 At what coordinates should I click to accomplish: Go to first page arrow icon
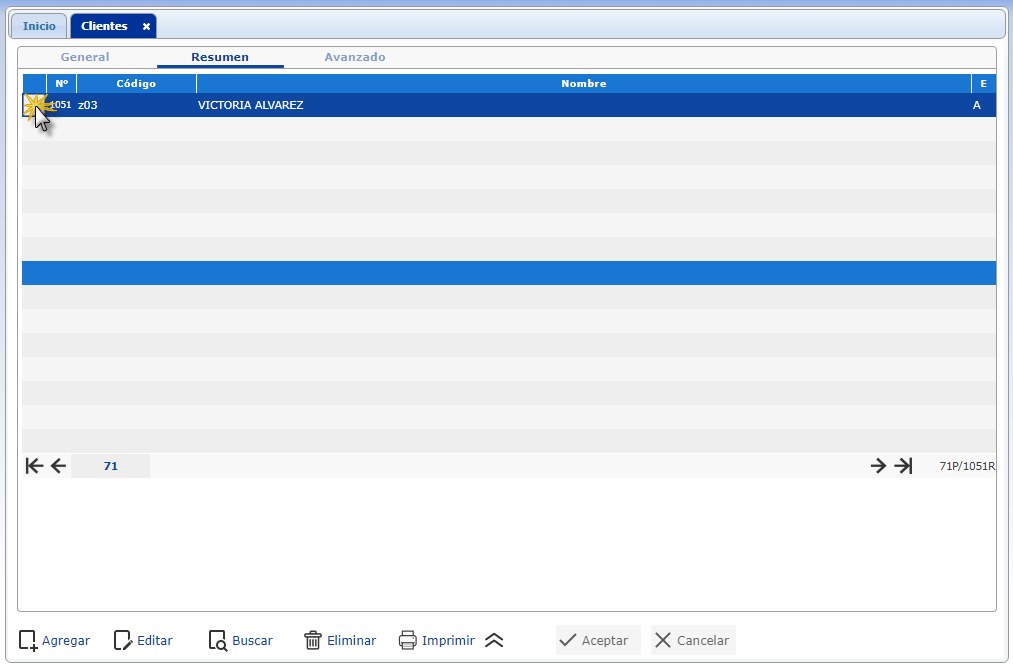[x=34, y=466]
